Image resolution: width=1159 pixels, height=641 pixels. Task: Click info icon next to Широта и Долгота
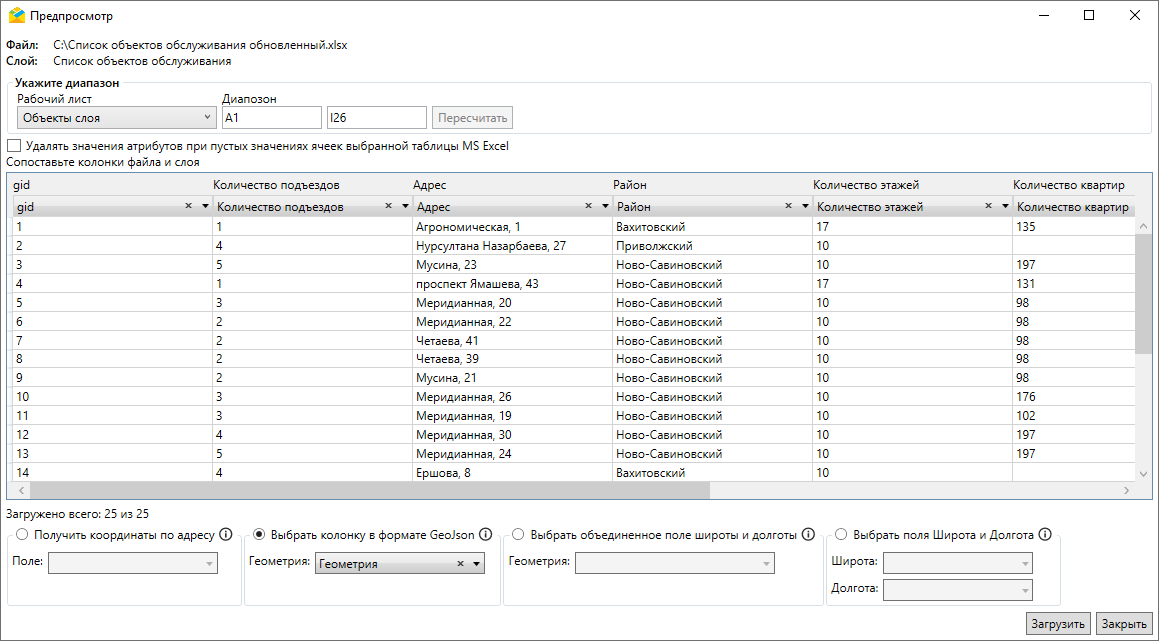click(1045, 534)
